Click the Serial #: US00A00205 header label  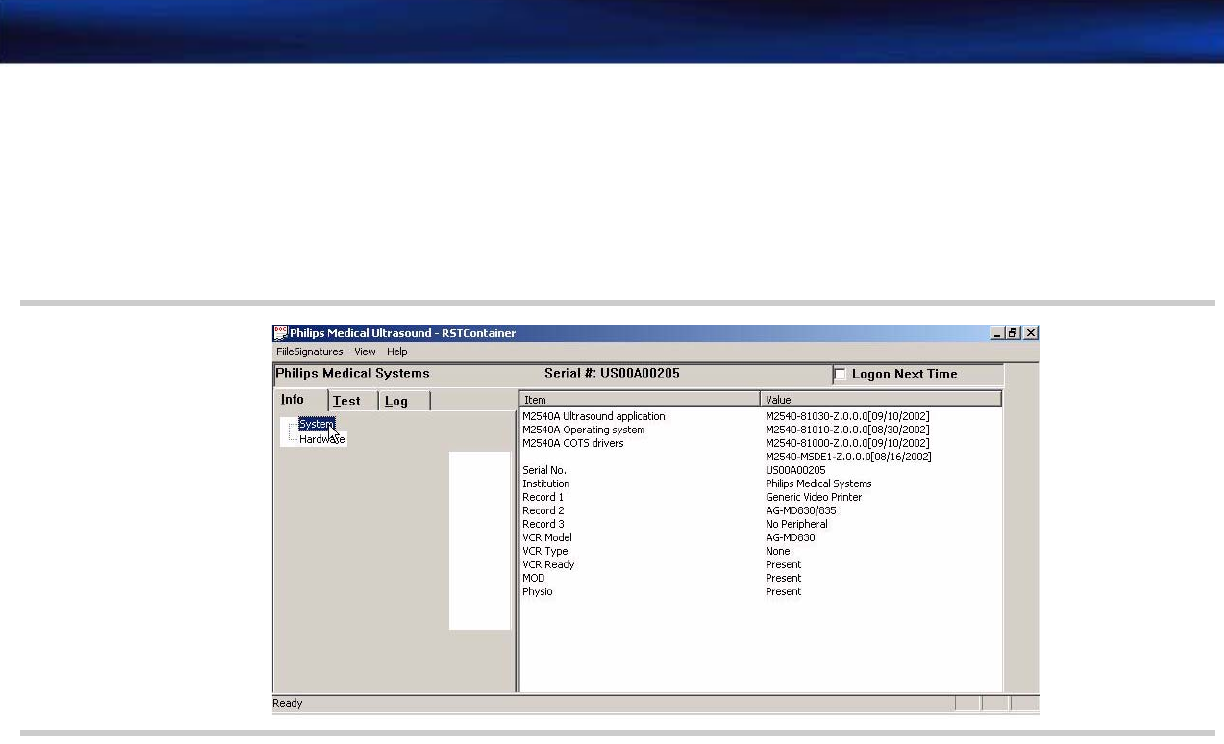click(612, 374)
